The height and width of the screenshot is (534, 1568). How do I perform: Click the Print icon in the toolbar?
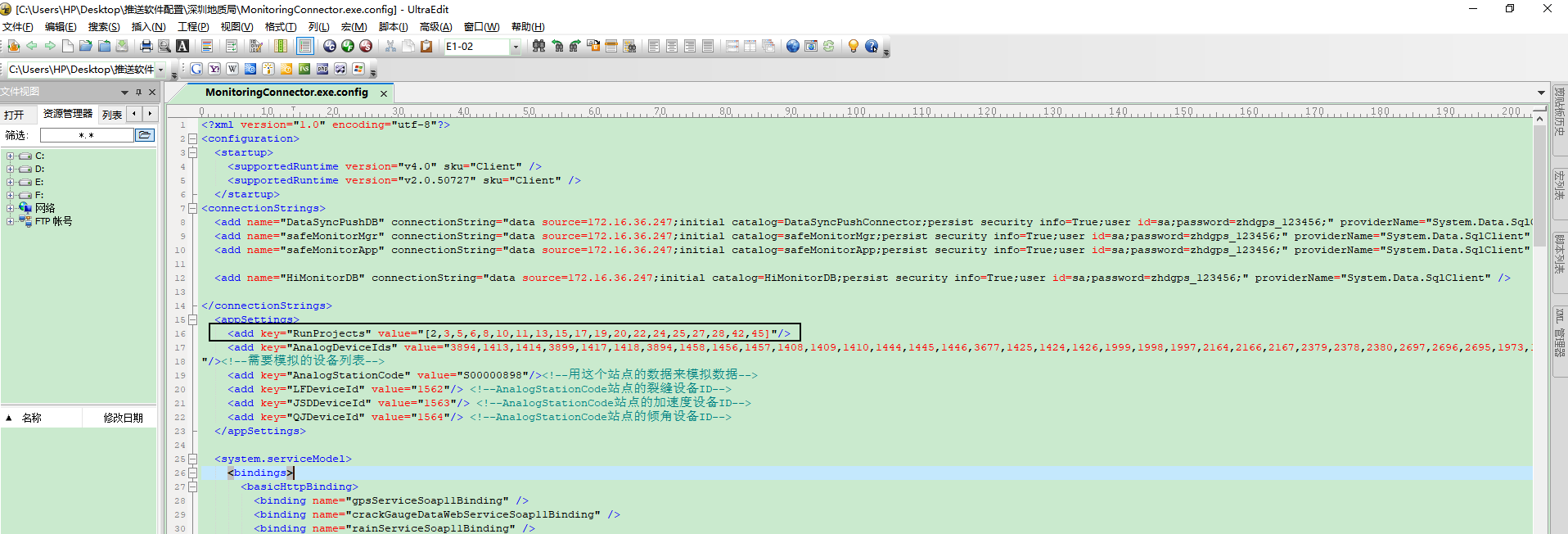coord(146,47)
